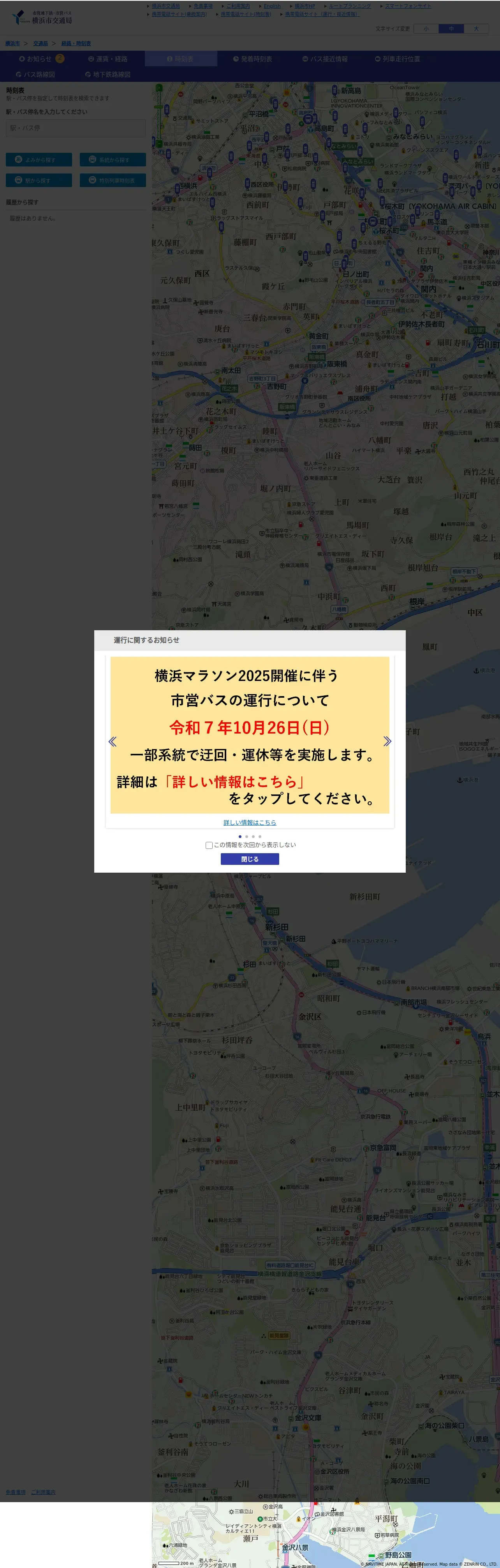Set text size to 大
The width and height of the screenshot is (500, 1568).
(x=476, y=28)
